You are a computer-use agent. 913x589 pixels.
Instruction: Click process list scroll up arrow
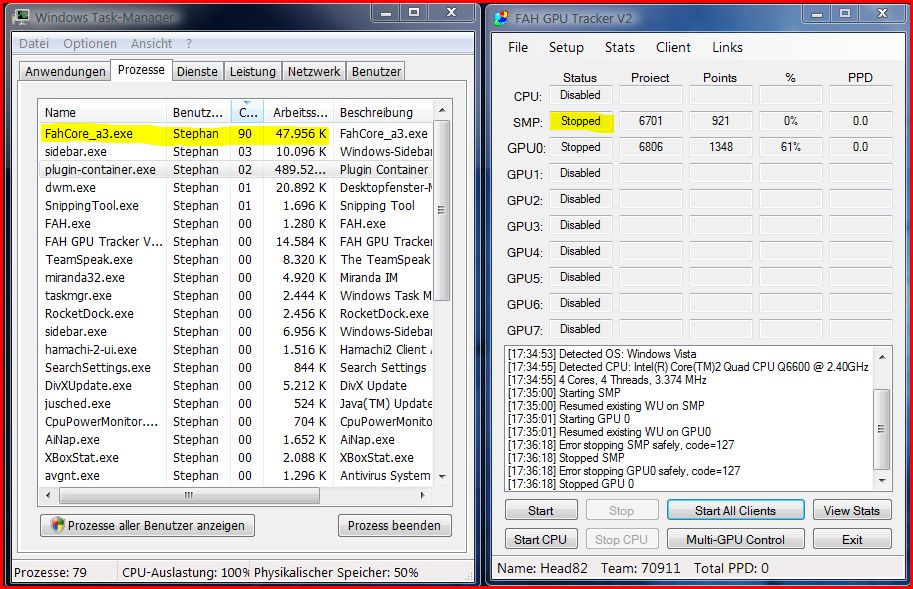442,111
